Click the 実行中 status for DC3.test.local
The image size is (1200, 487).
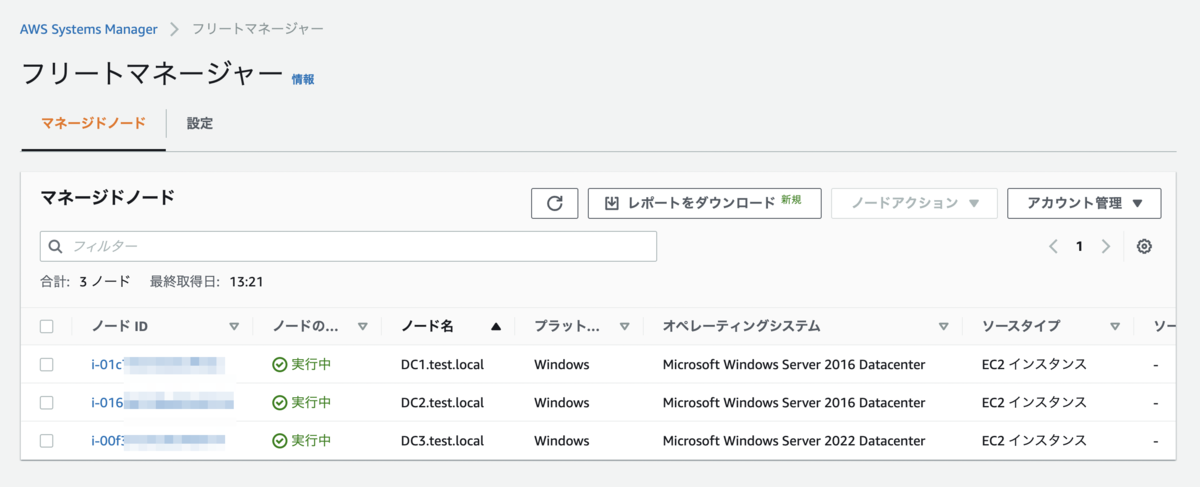[302, 440]
